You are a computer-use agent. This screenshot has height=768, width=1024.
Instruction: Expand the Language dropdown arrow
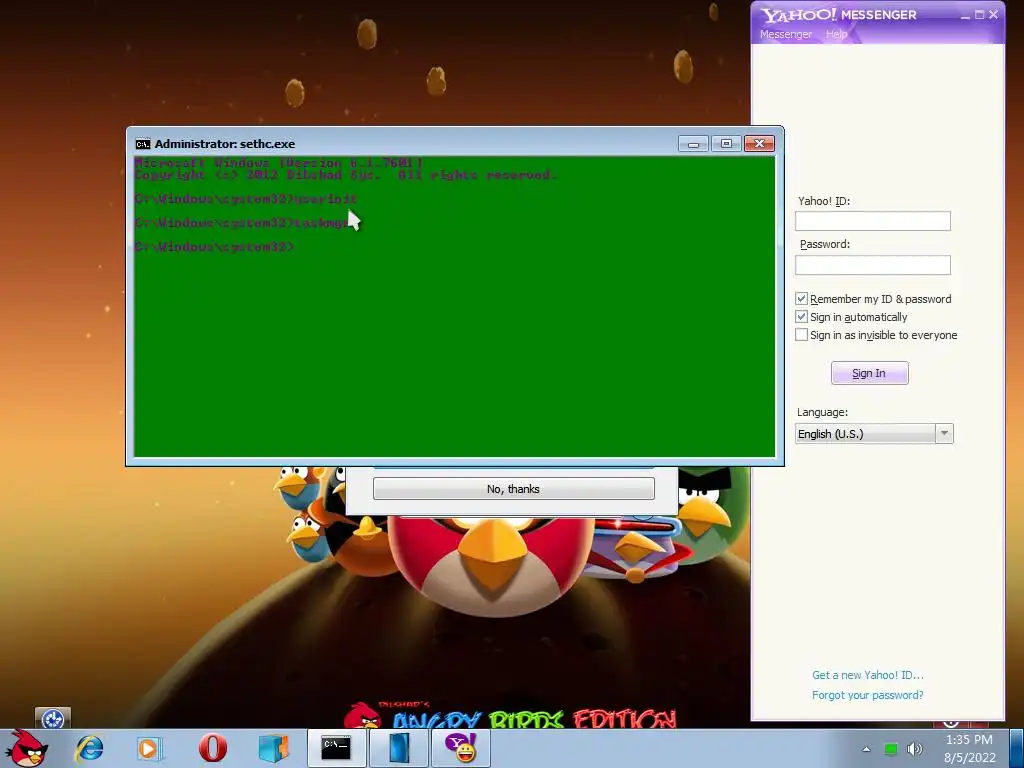coord(944,434)
